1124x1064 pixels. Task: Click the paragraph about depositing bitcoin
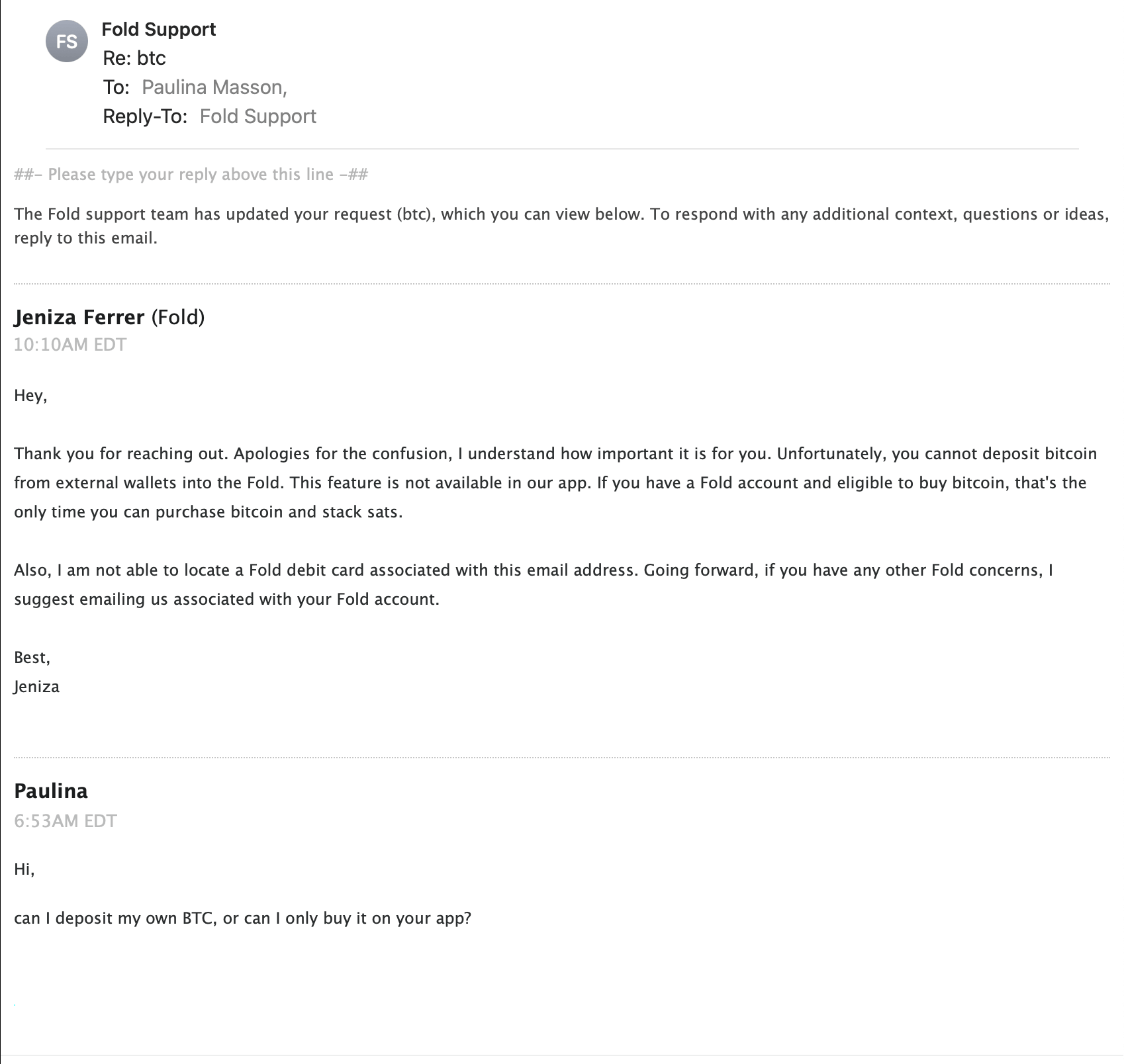[x=555, y=483]
